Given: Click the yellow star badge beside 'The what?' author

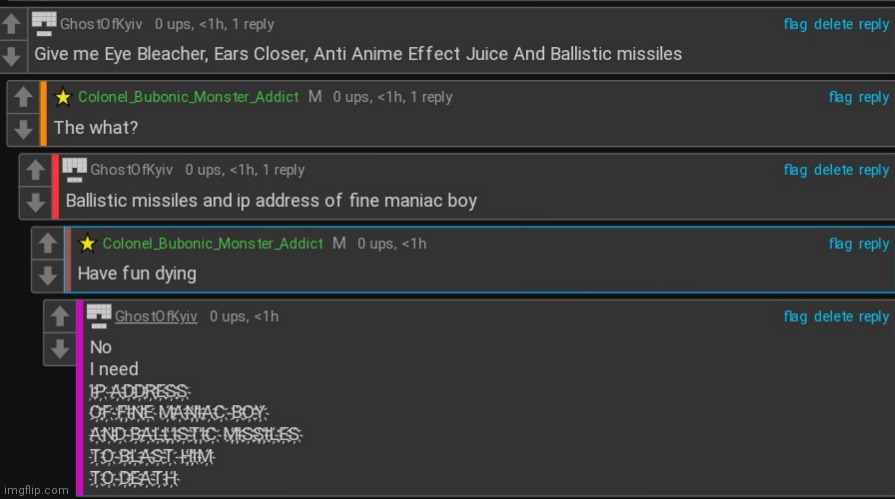Looking at the screenshot, I should pos(63,98).
